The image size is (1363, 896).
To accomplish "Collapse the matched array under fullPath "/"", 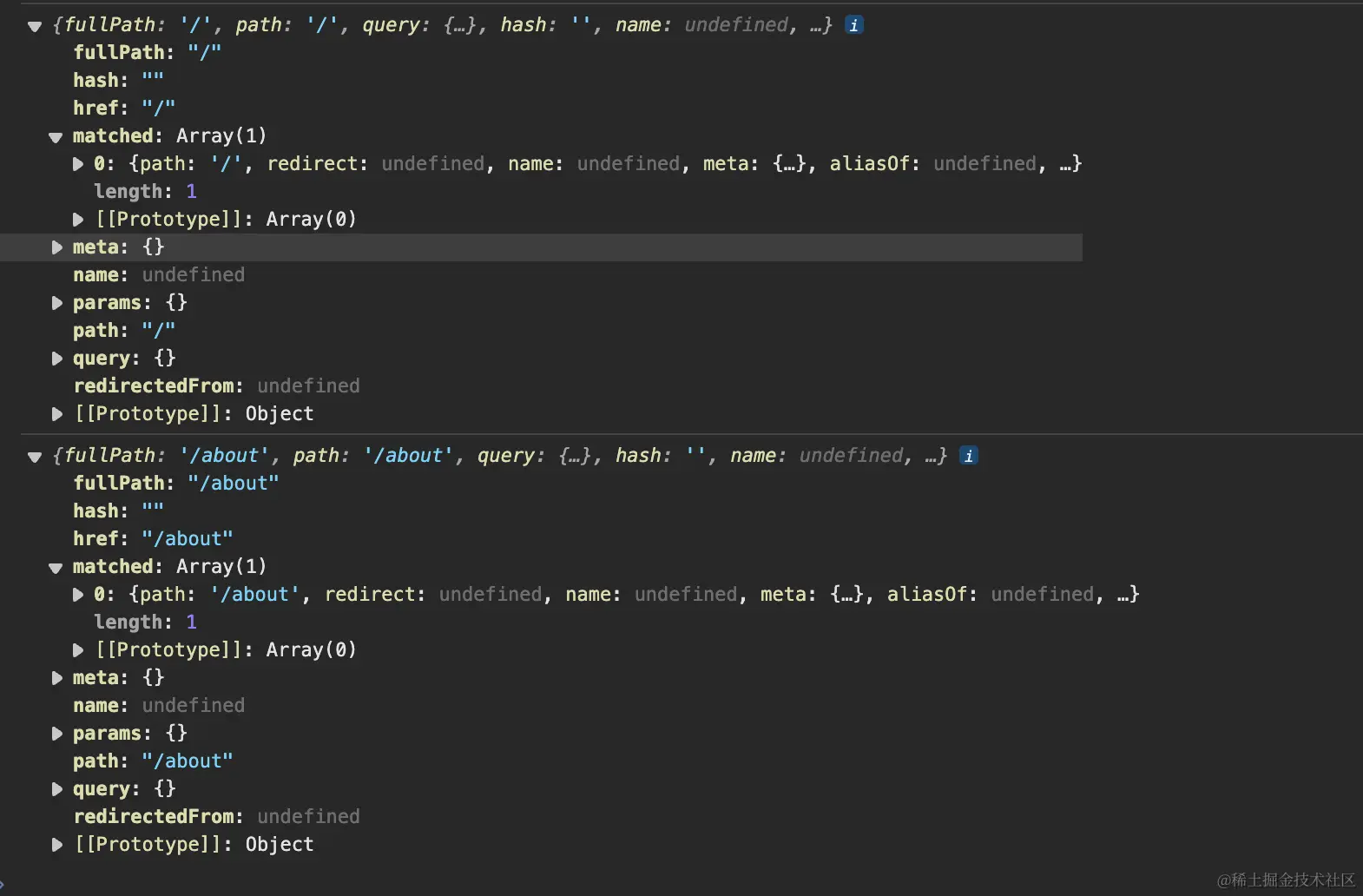I will tap(56, 137).
